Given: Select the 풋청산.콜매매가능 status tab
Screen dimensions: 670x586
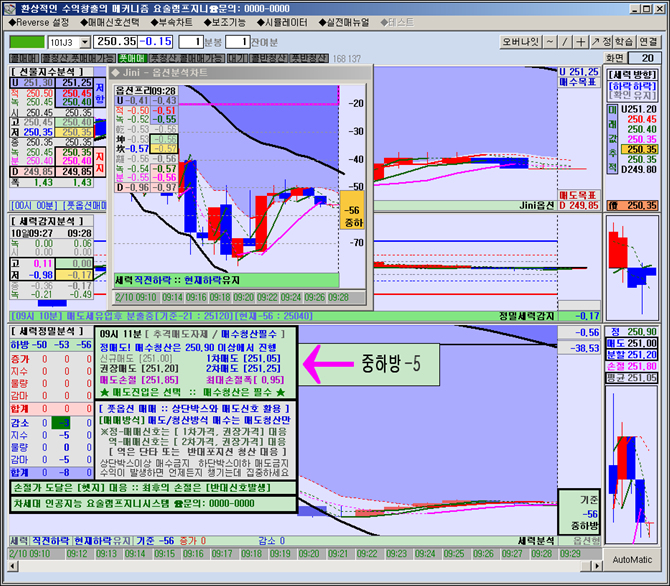Looking at the screenshot, I should pyautogui.click(x=186, y=58).
